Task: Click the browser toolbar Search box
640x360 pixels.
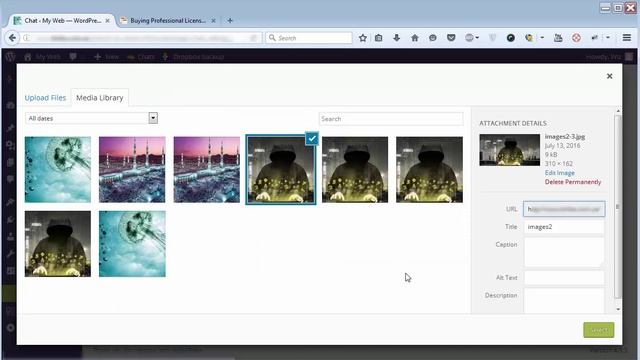Action: [309, 38]
